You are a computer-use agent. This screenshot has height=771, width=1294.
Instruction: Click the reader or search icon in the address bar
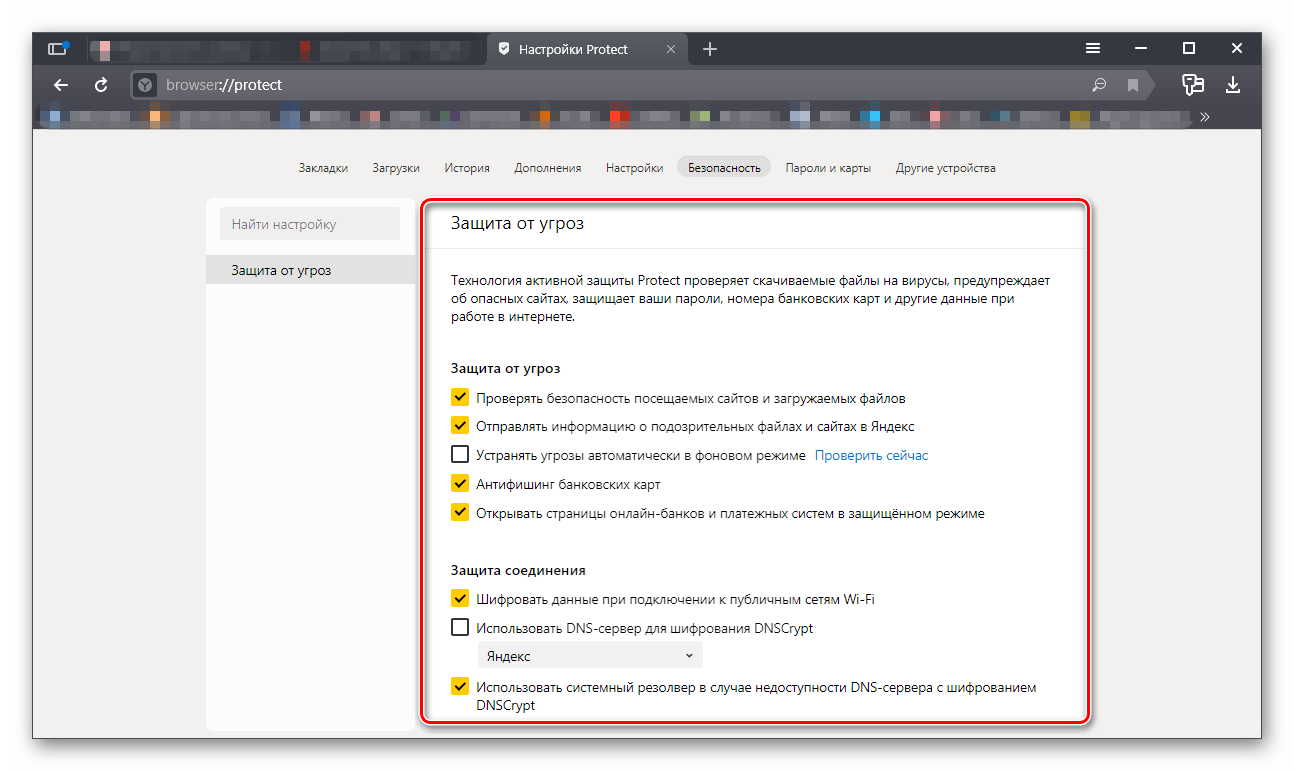coord(1099,85)
